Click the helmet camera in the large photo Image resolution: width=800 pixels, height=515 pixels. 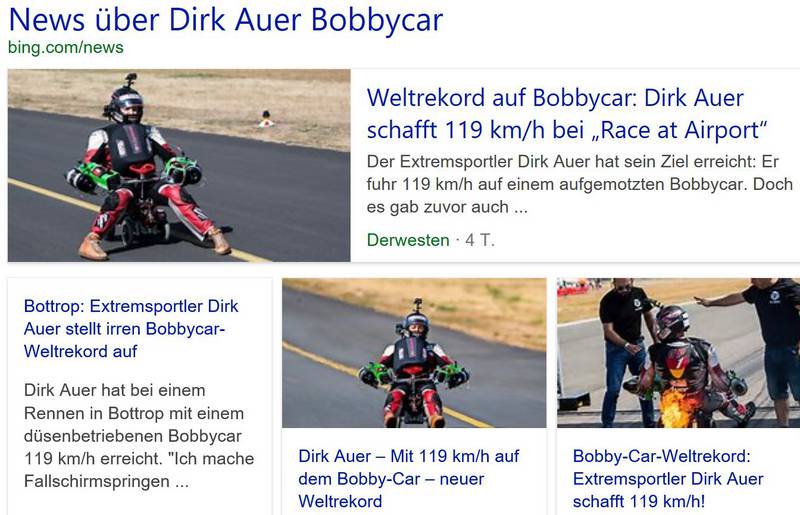coord(131,80)
